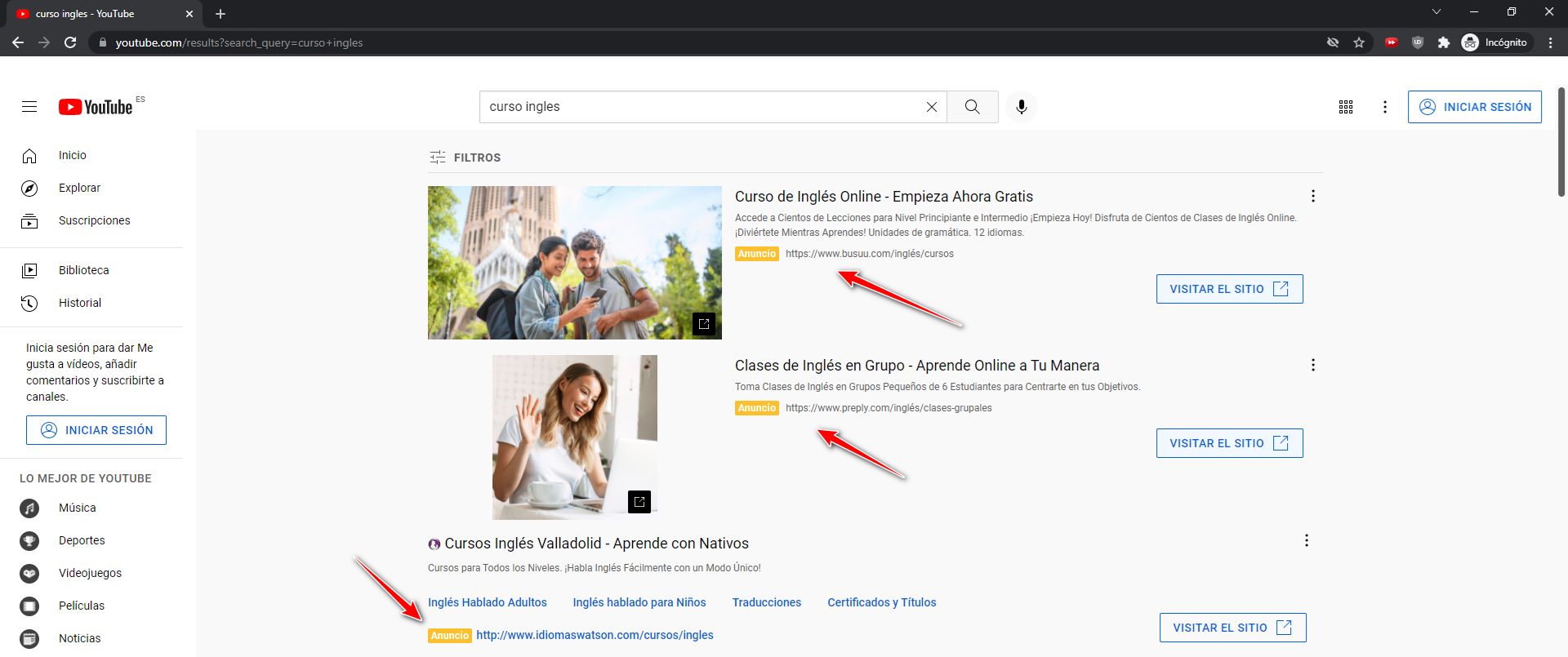Click the preply.com ad URL

[x=889, y=408]
